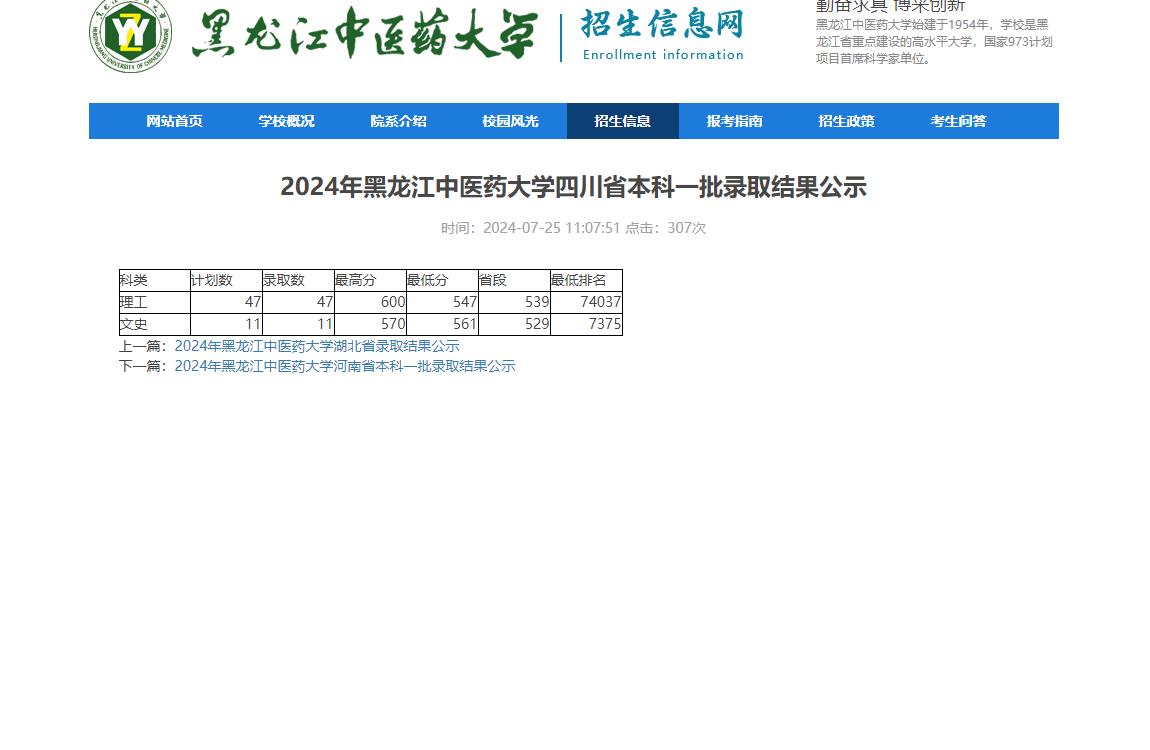The height and width of the screenshot is (750, 1150).
Task: Open previous article about 湖北省录取结果公示
Action: pos(317,346)
